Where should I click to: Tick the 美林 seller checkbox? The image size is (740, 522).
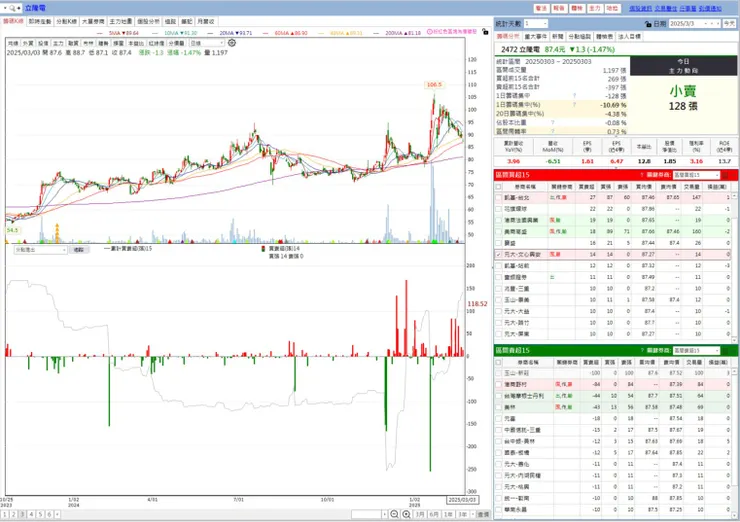click(x=499, y=407)
